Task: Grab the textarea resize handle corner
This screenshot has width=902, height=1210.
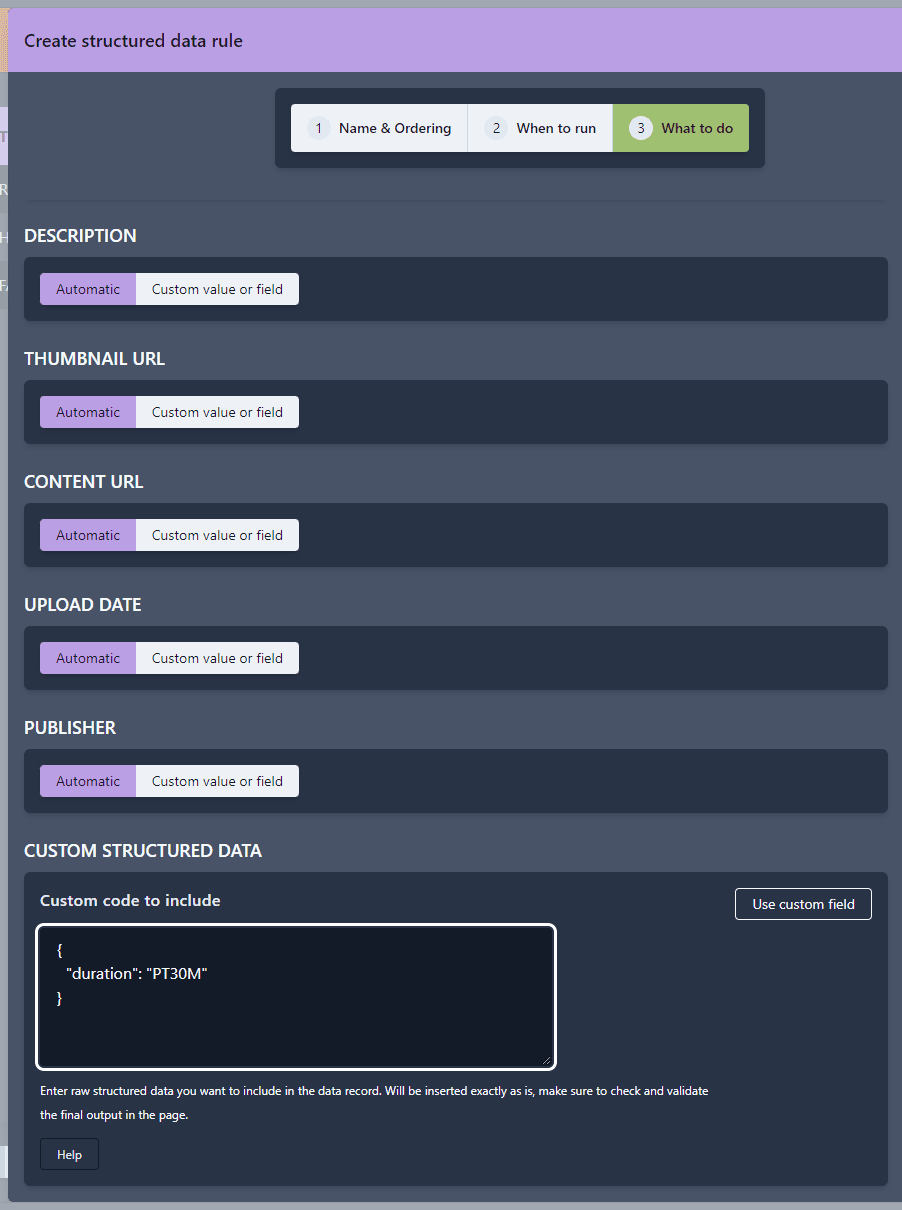Action: [x=546, y=1059]
